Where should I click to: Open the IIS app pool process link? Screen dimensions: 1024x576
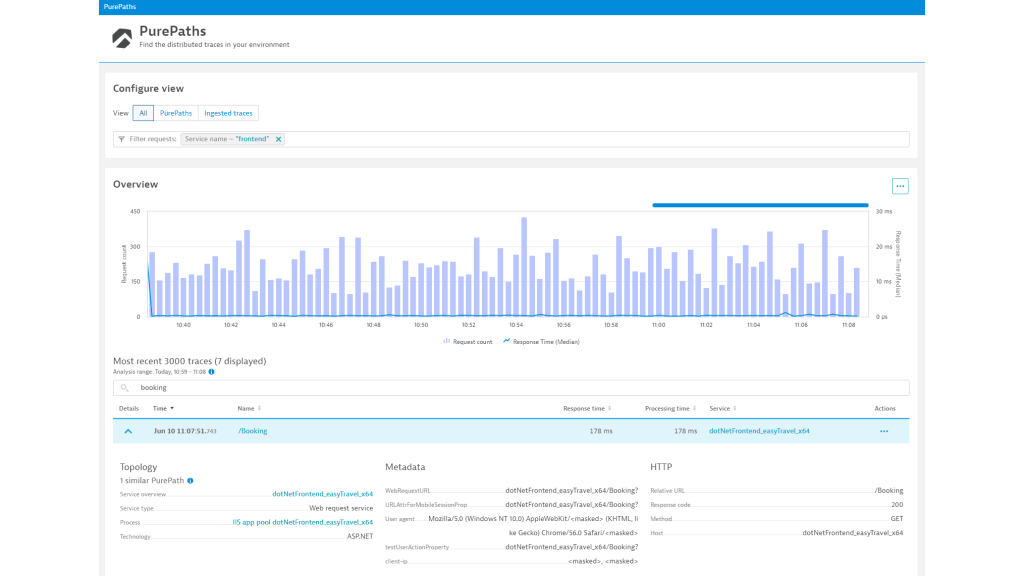(x=302, y=522)
